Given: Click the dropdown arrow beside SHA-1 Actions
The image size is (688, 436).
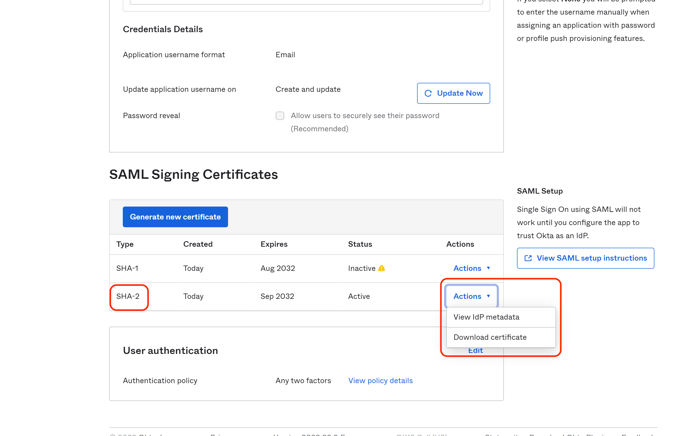Looking at the screenshot, I should click(x=489, y=268).
